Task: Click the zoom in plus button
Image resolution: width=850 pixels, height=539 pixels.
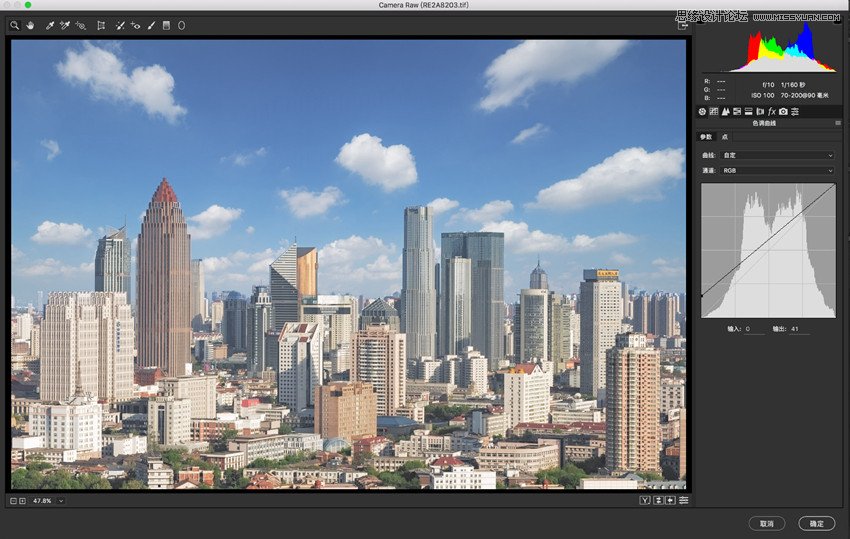Action: pyautogui.click(x=22, y=501)
